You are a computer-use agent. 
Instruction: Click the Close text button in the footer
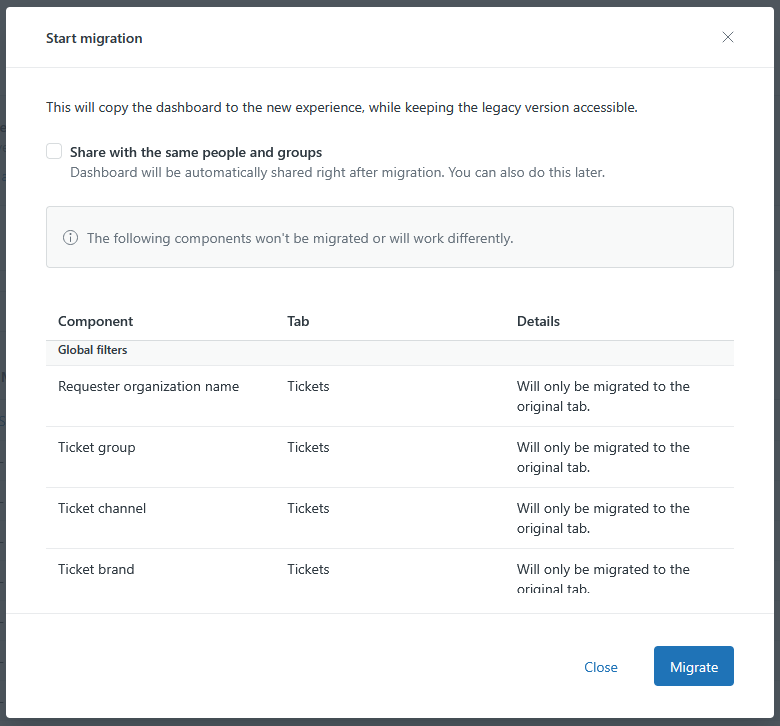[x=601, y=667]
